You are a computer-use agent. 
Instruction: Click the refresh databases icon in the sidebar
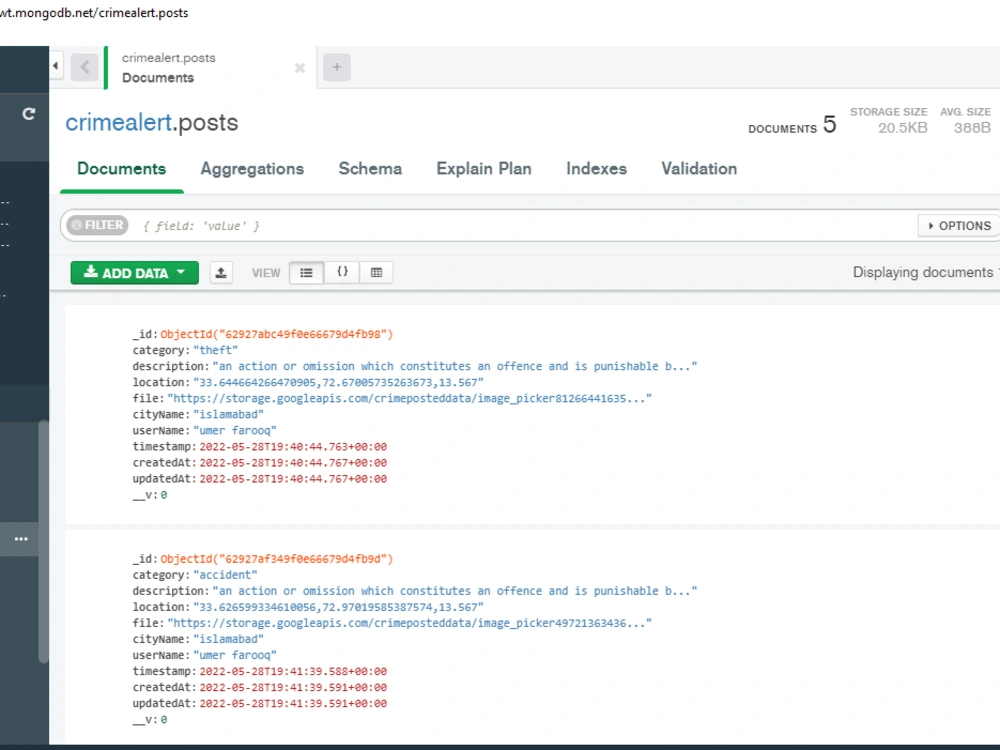[27, 113]
